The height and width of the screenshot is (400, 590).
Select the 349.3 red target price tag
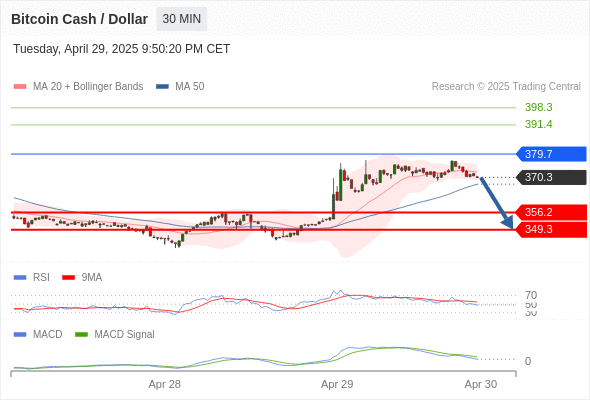tap(551, 230)
